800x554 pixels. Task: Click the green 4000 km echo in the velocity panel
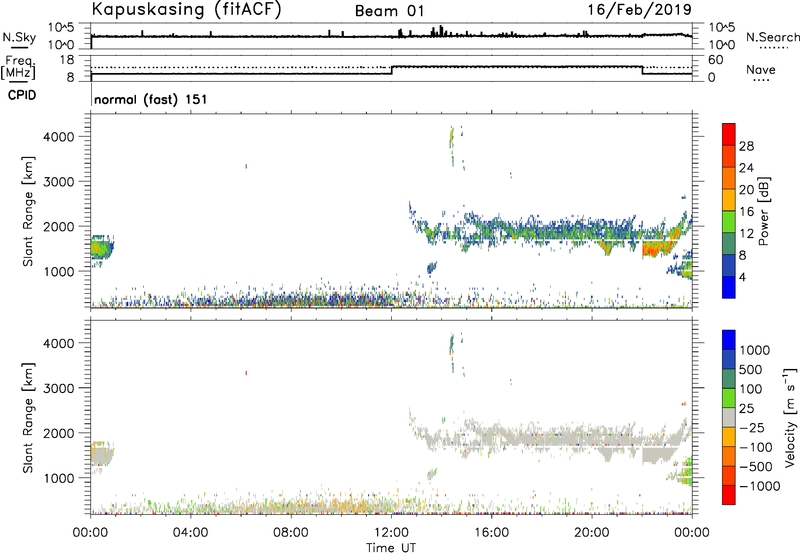tap(452, 344)
